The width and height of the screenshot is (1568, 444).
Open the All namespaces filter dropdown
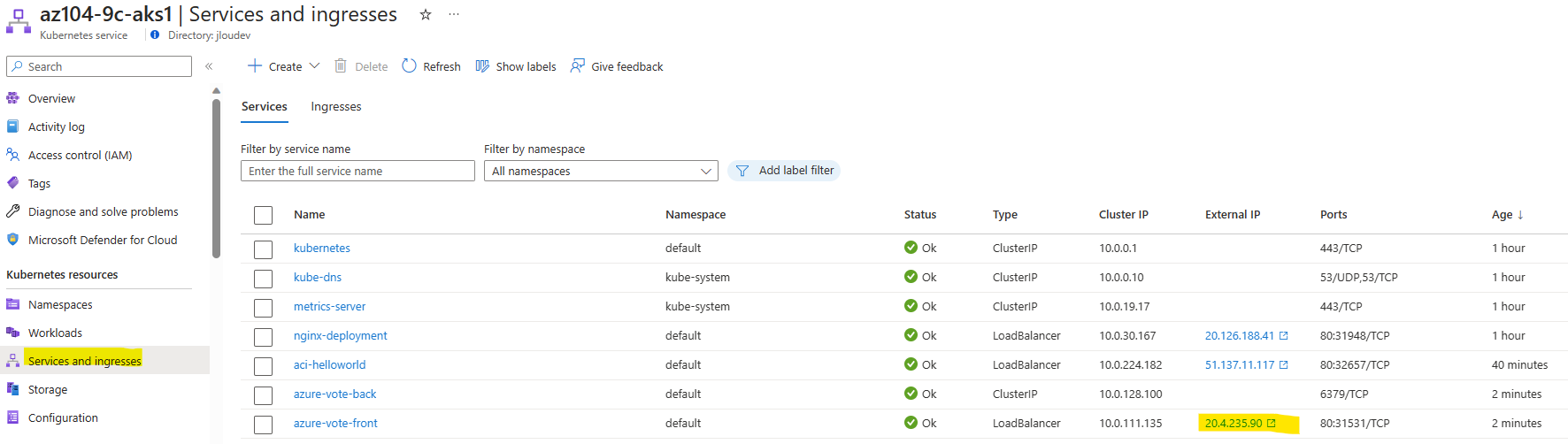point(601,171)
